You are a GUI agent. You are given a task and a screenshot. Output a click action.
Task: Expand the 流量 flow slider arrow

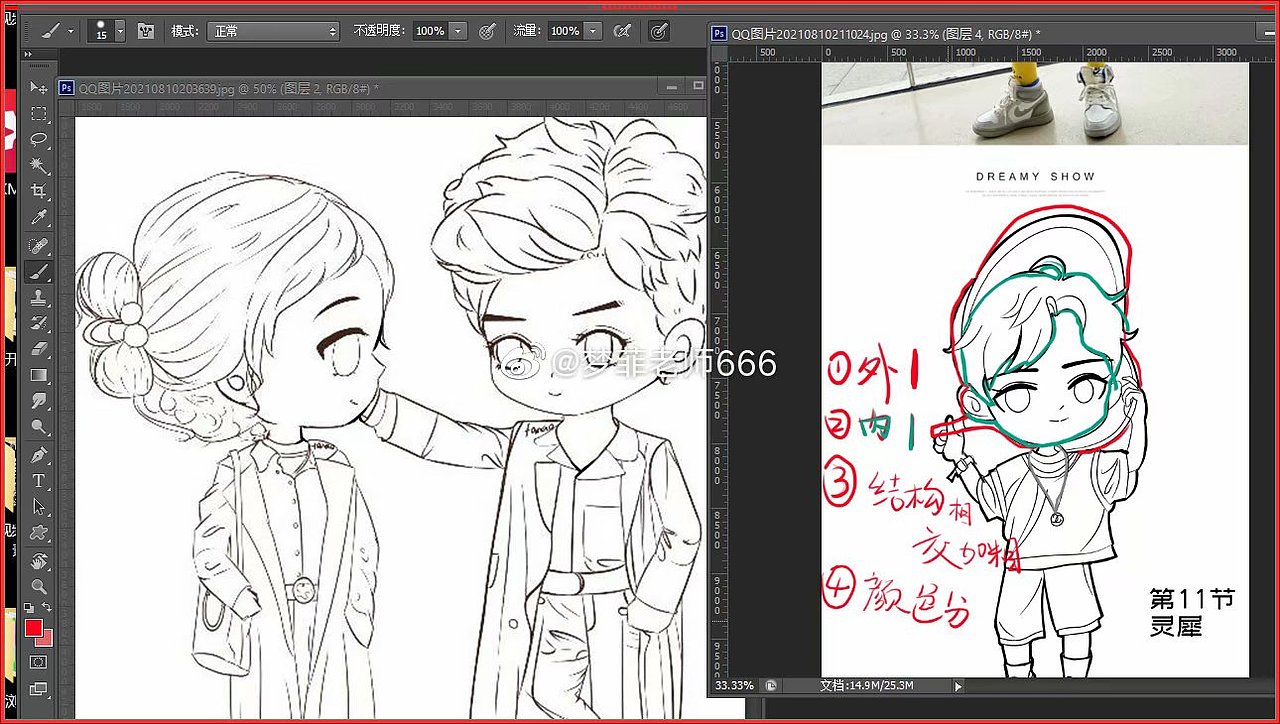pos(593,31)
